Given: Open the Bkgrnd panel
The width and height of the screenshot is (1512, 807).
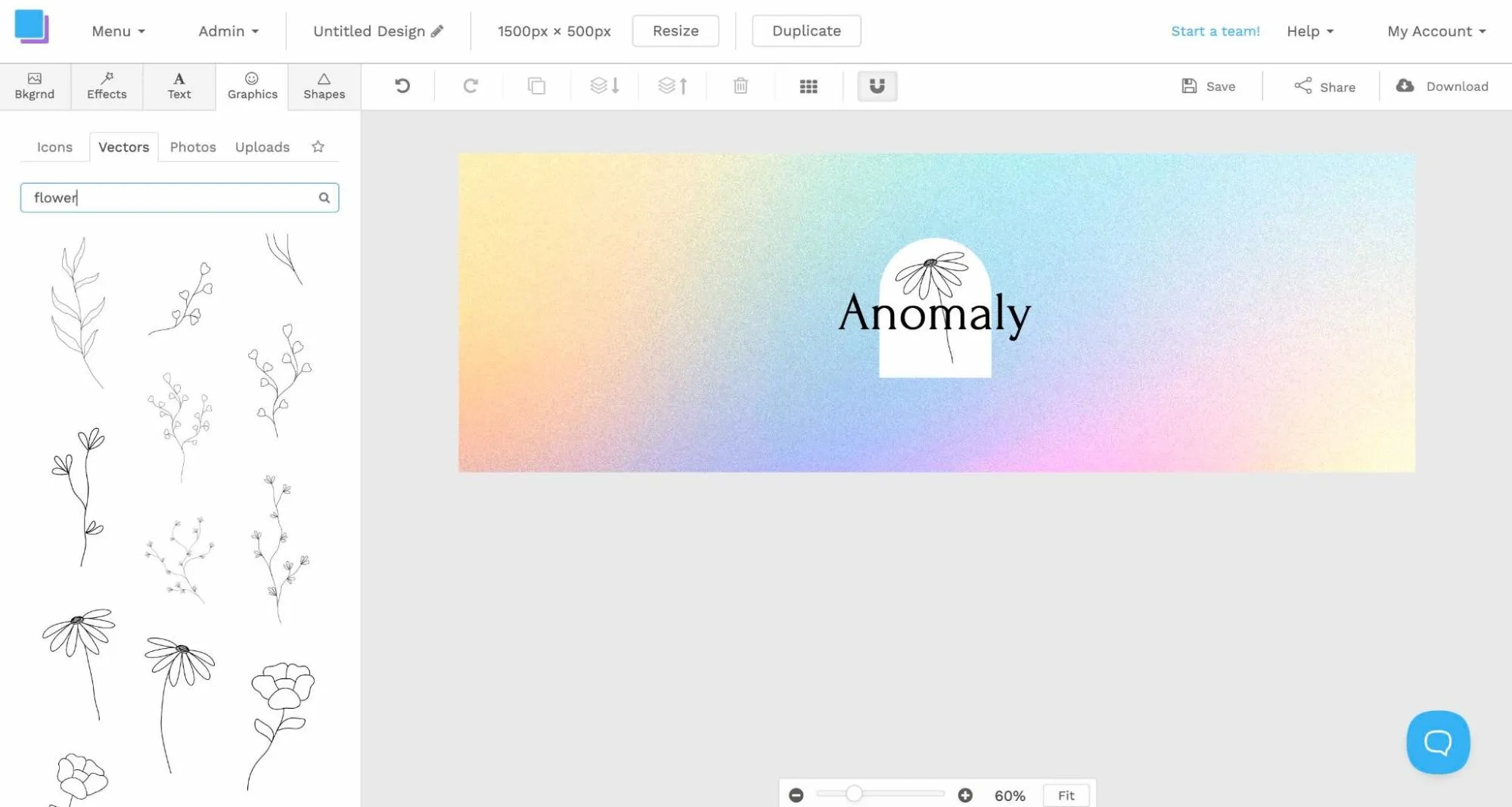Looking at the screenshot, I should point(35,86).
